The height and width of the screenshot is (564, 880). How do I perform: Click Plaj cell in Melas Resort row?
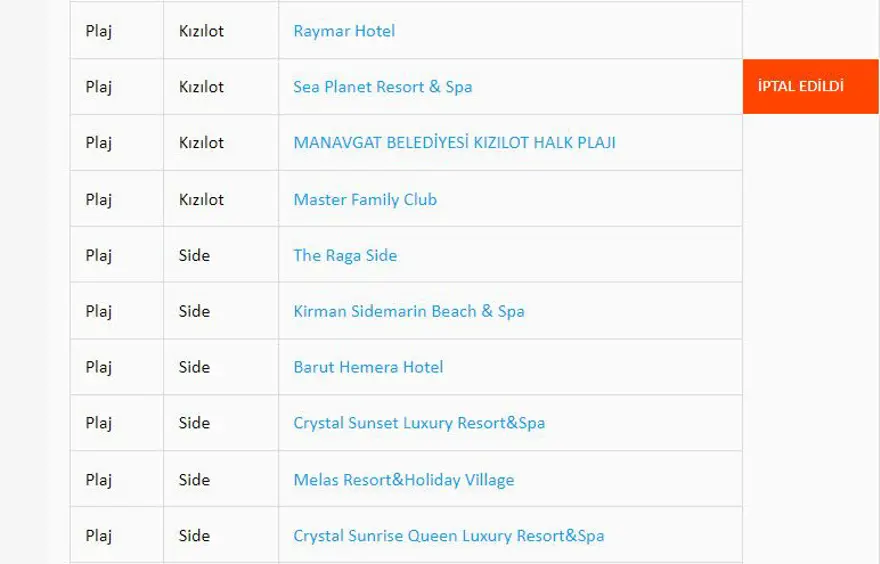[x=99, y=480]
